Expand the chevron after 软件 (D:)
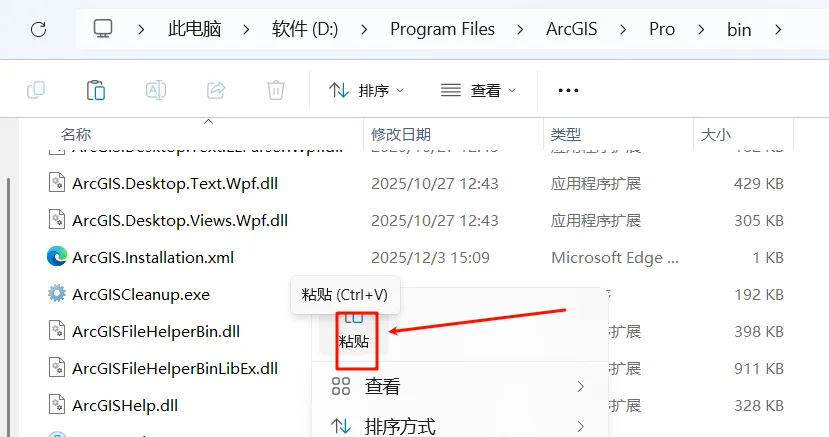829x437 pixels. point(364,30)
